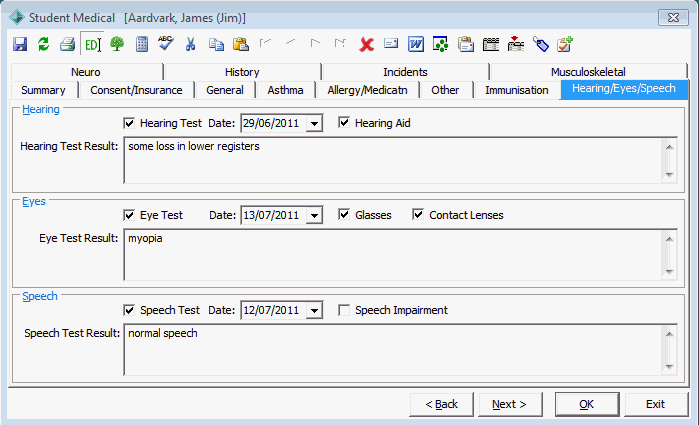The image size is (699, 425).
Task: Refresh data with the green arrows icon
Action: (x=44, y=44)
